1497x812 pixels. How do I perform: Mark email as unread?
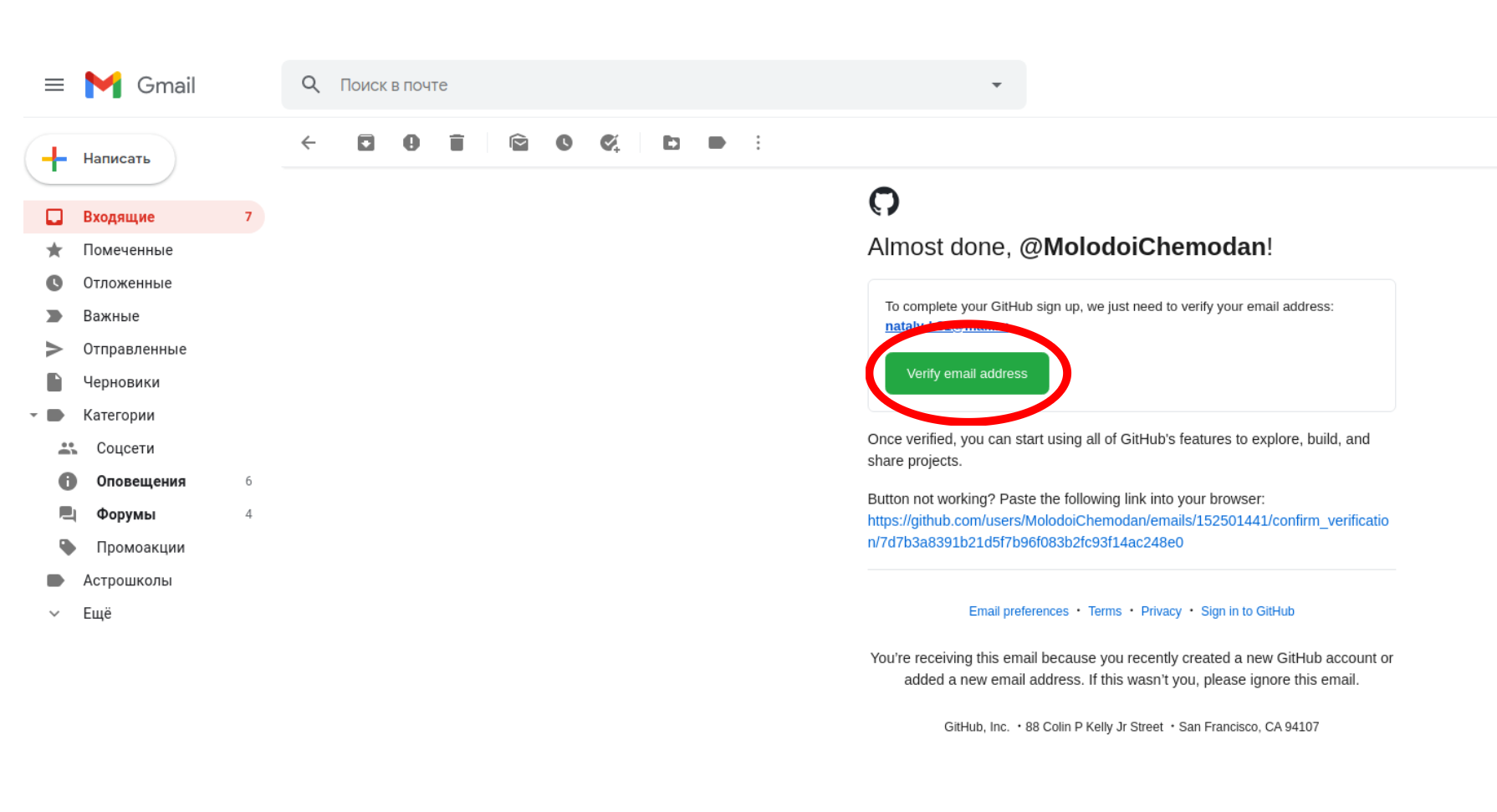[x=519, y=143]
